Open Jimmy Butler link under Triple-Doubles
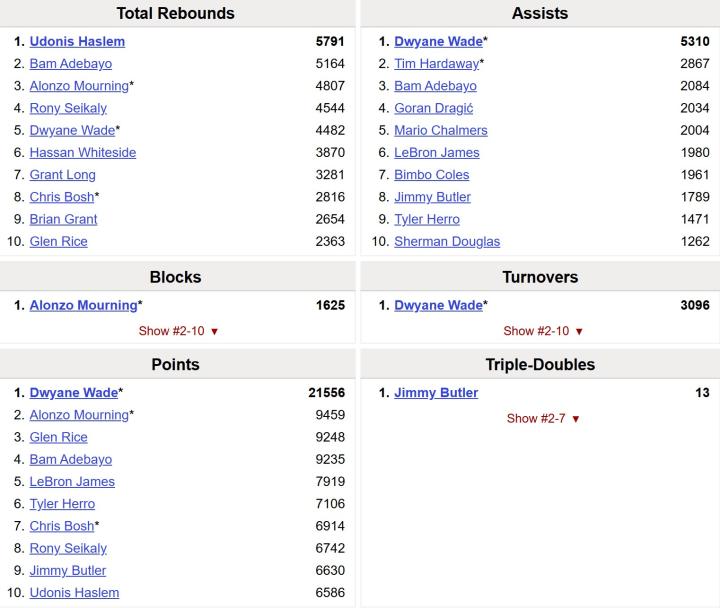 click(x=436, y=393)
